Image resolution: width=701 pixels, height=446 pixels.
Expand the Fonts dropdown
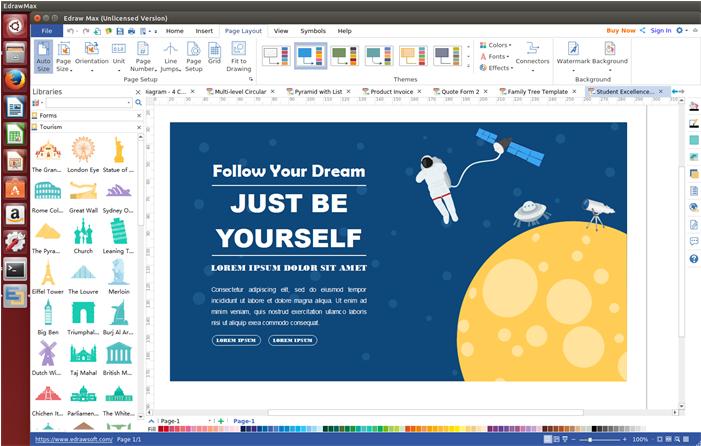coord(497,57)
